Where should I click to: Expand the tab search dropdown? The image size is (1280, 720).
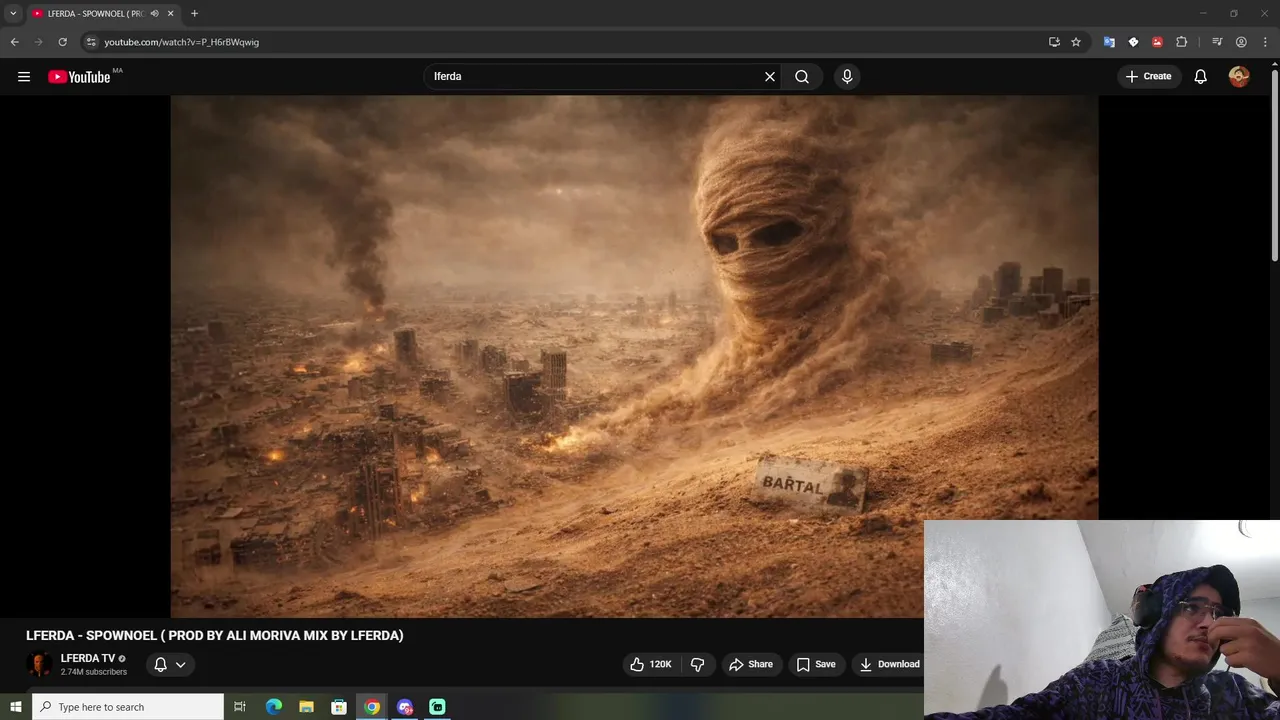coord(13,13)
